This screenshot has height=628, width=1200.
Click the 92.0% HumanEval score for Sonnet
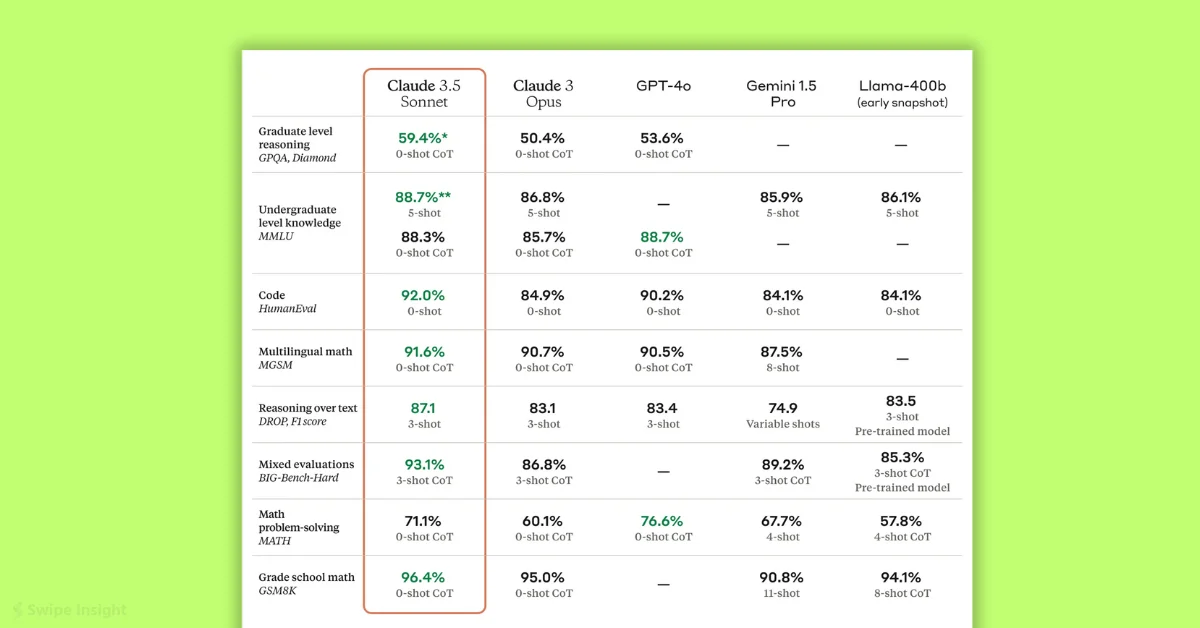(x=424, y=296)
